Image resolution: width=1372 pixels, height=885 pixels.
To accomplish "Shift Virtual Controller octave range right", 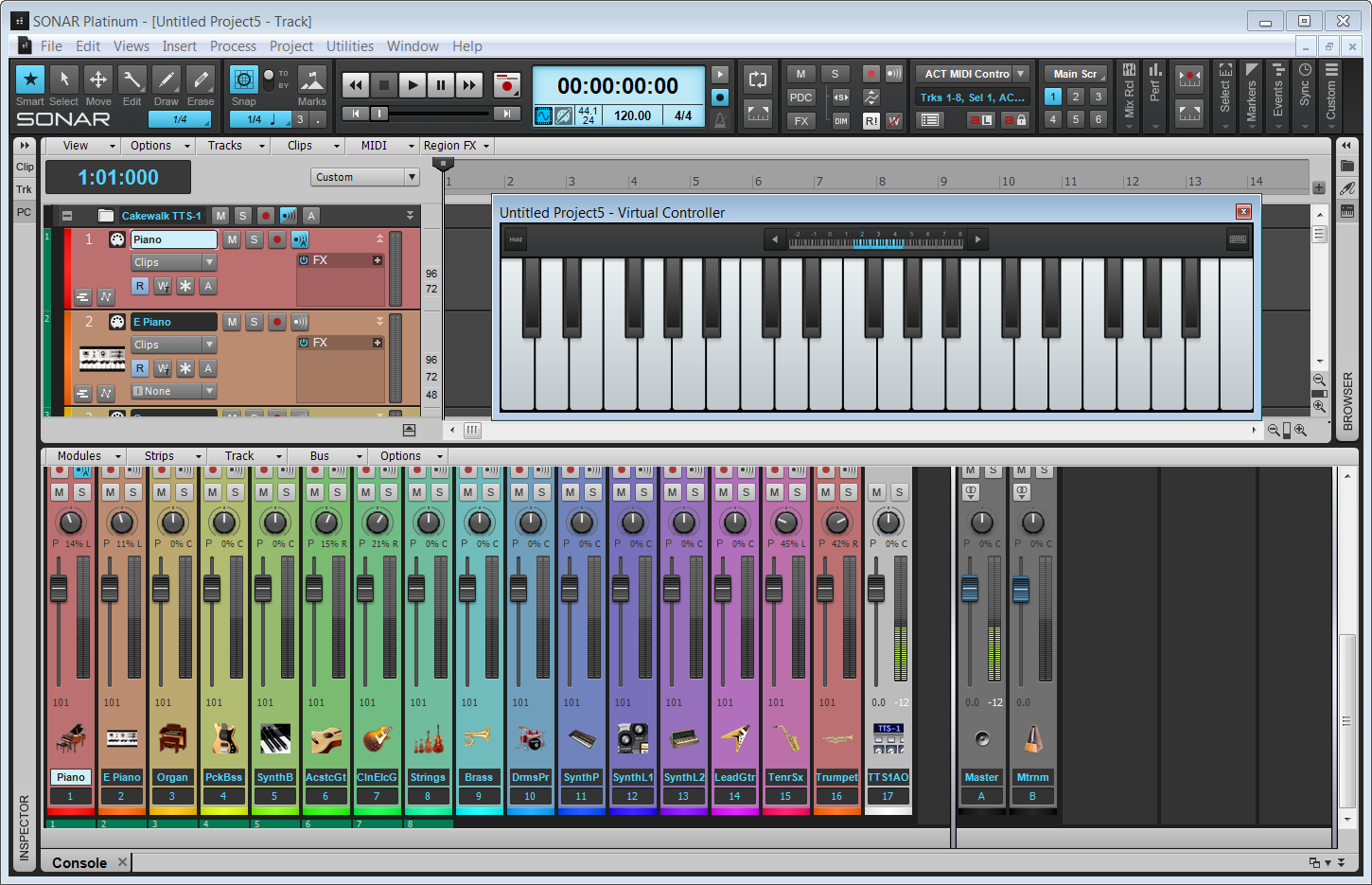I will [978, 239].
